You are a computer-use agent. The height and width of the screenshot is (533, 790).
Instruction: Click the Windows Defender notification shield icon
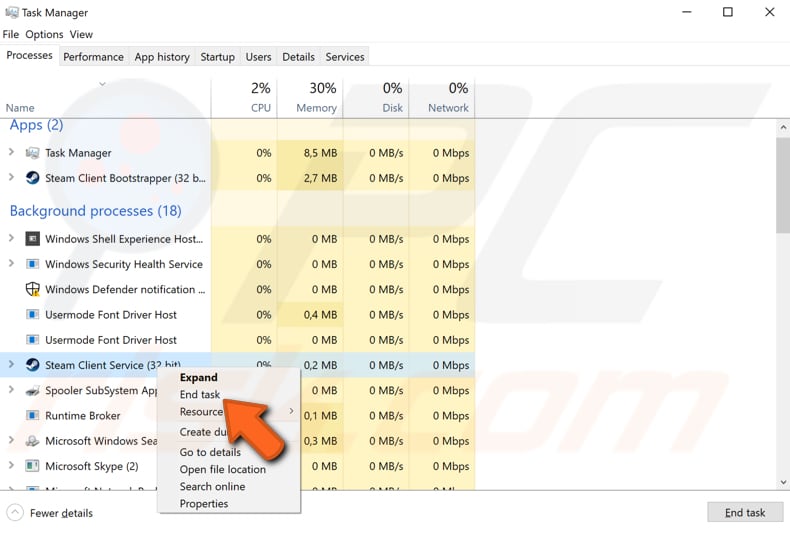click(32, 290)
